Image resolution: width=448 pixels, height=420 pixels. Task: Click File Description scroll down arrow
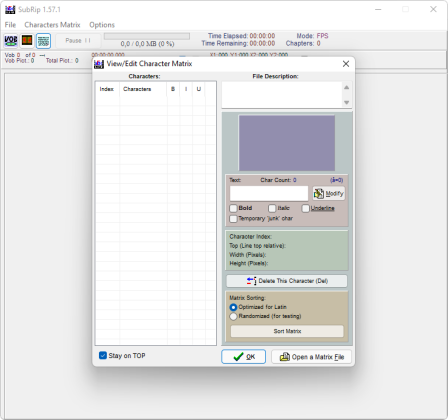click(x=347, y=102)
